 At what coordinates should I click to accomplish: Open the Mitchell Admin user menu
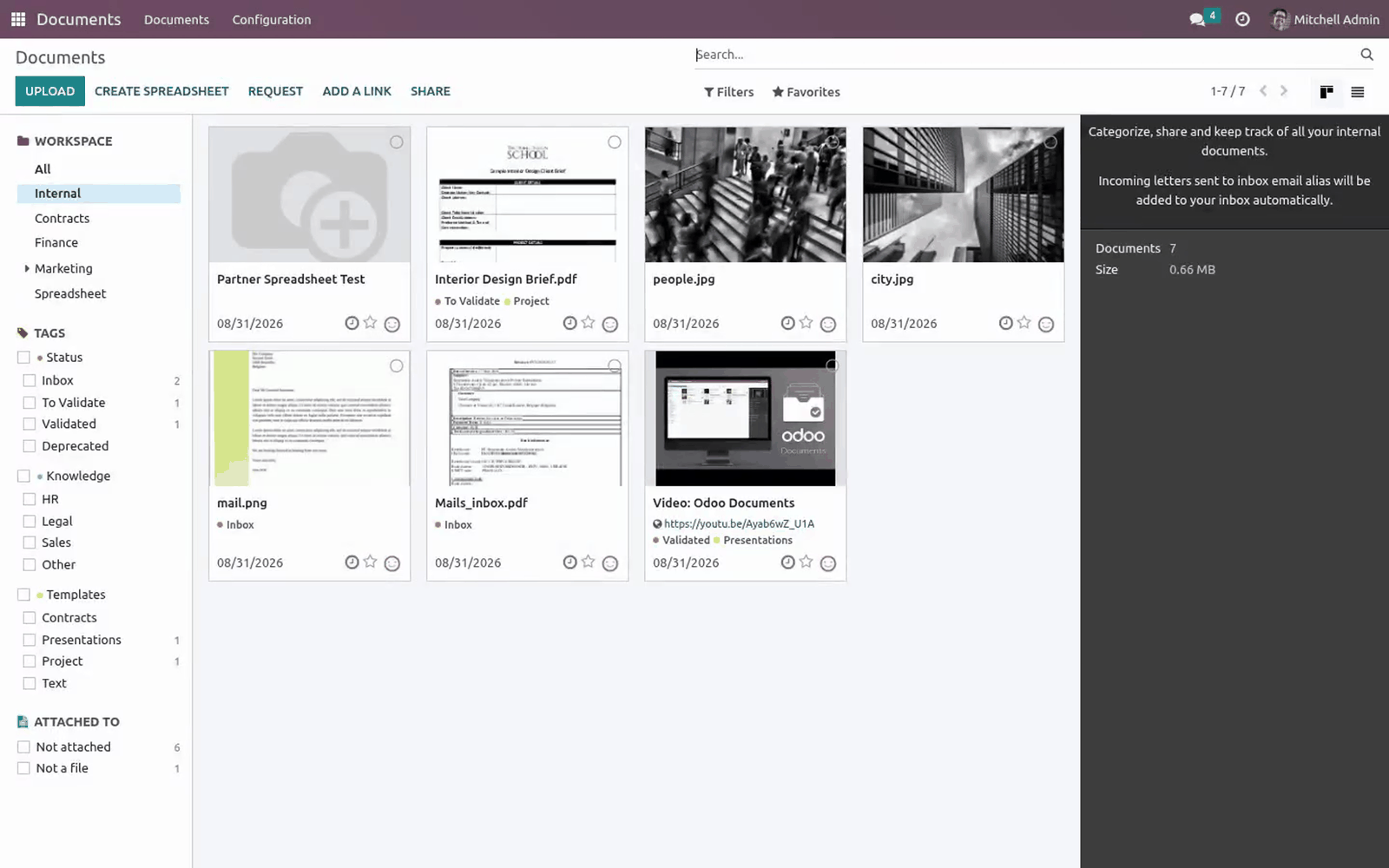[1325, 19]
